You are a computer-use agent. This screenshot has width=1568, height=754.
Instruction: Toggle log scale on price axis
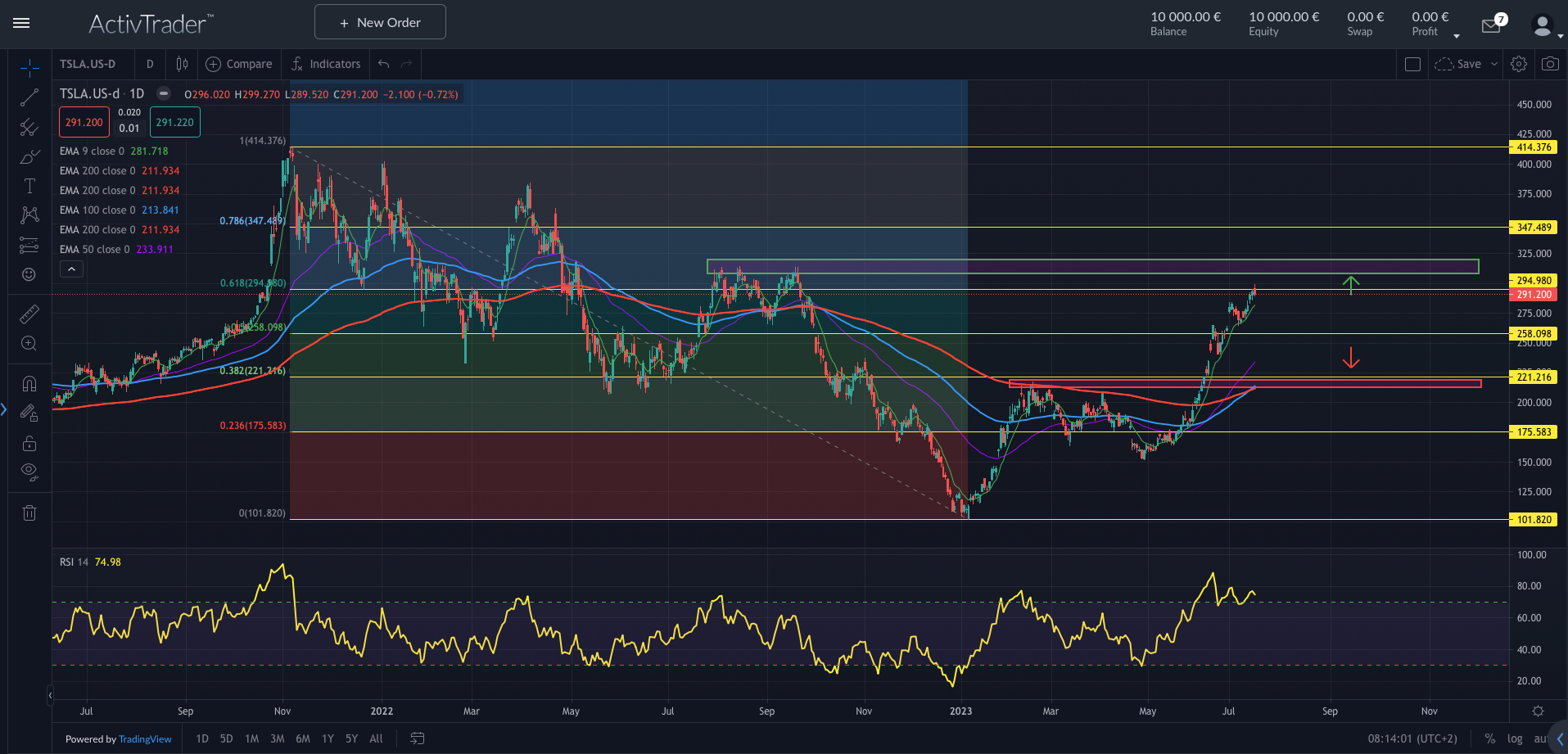tap(1515, 738)
